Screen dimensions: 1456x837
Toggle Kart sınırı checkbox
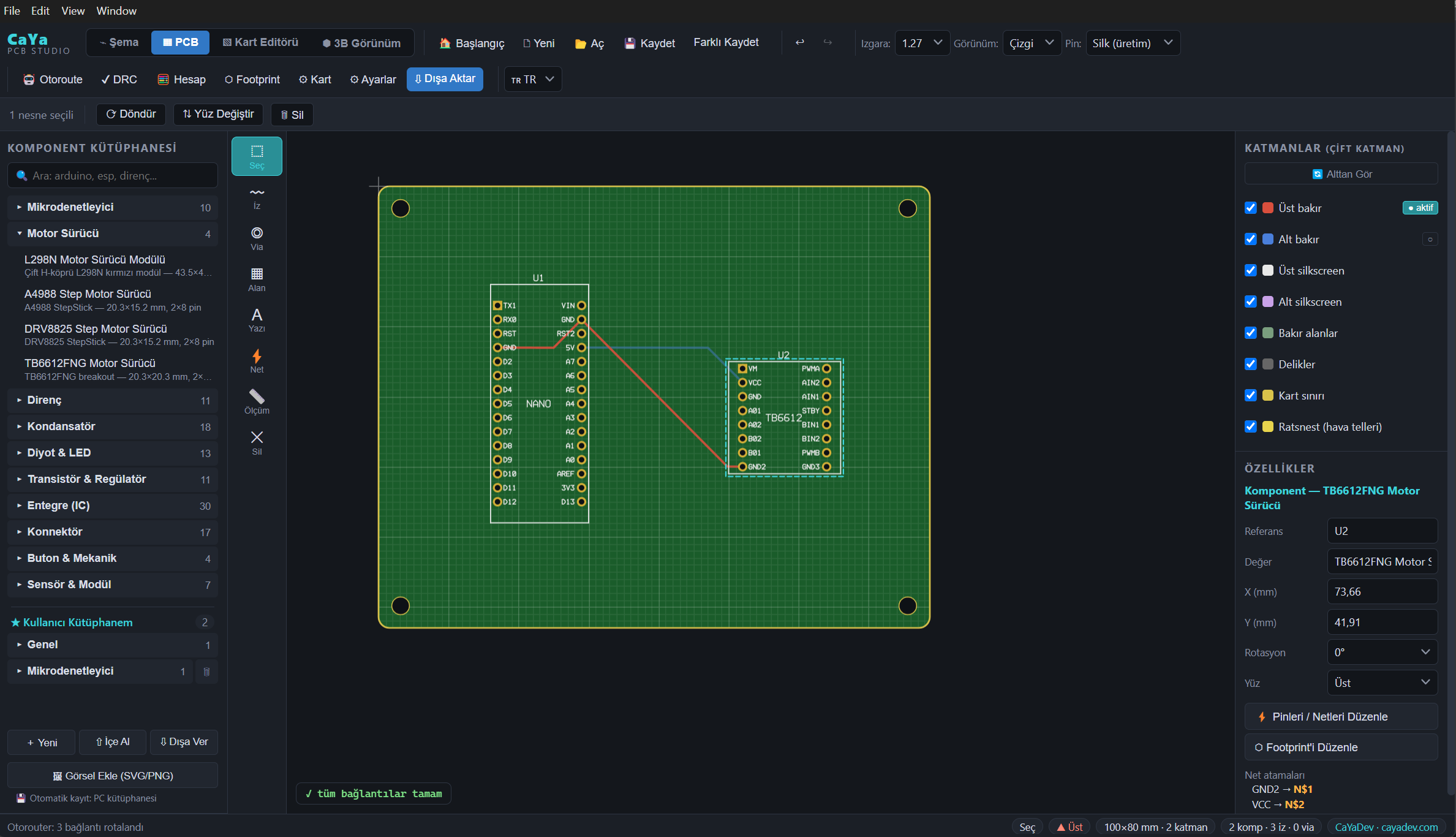tap(1251, 395)
